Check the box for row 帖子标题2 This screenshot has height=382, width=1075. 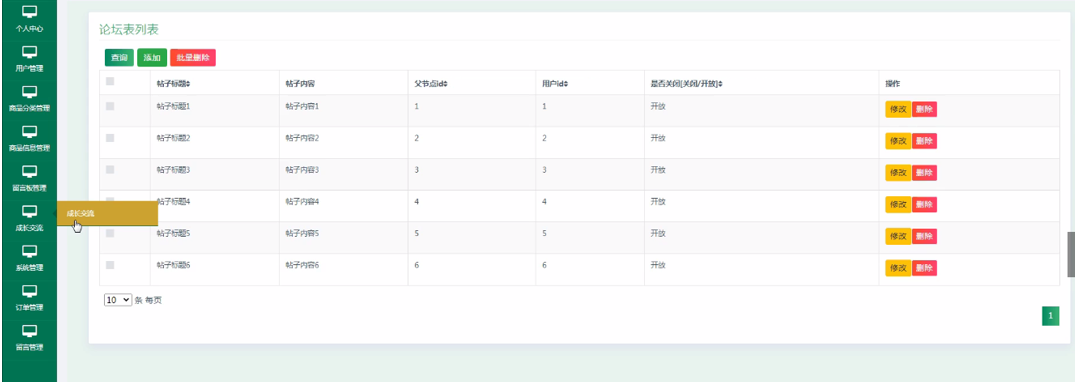point(110,138)
